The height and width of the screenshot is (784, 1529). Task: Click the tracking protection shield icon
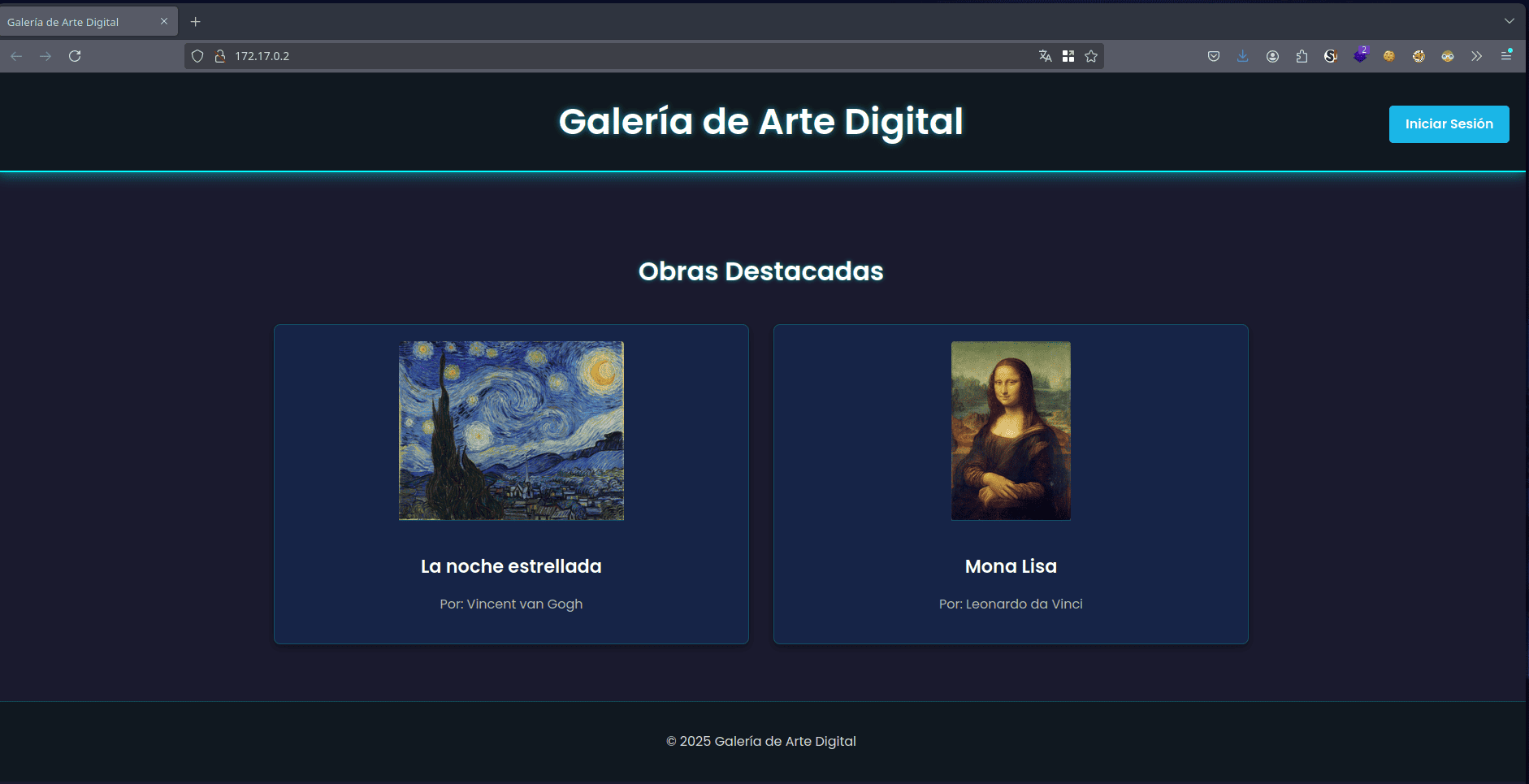pos(197,56)
